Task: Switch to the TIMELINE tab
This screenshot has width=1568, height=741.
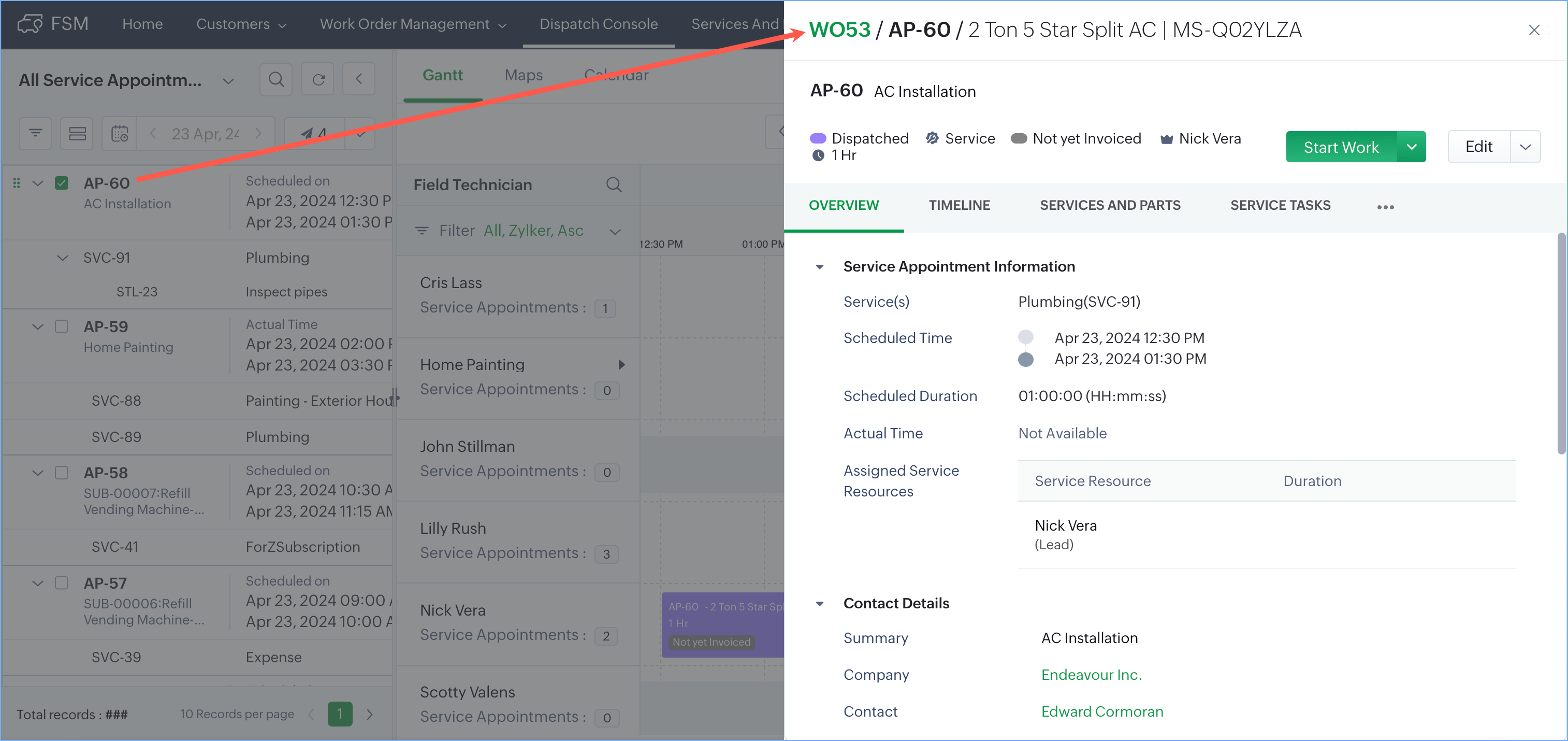Action: click(x=959, y=205)
